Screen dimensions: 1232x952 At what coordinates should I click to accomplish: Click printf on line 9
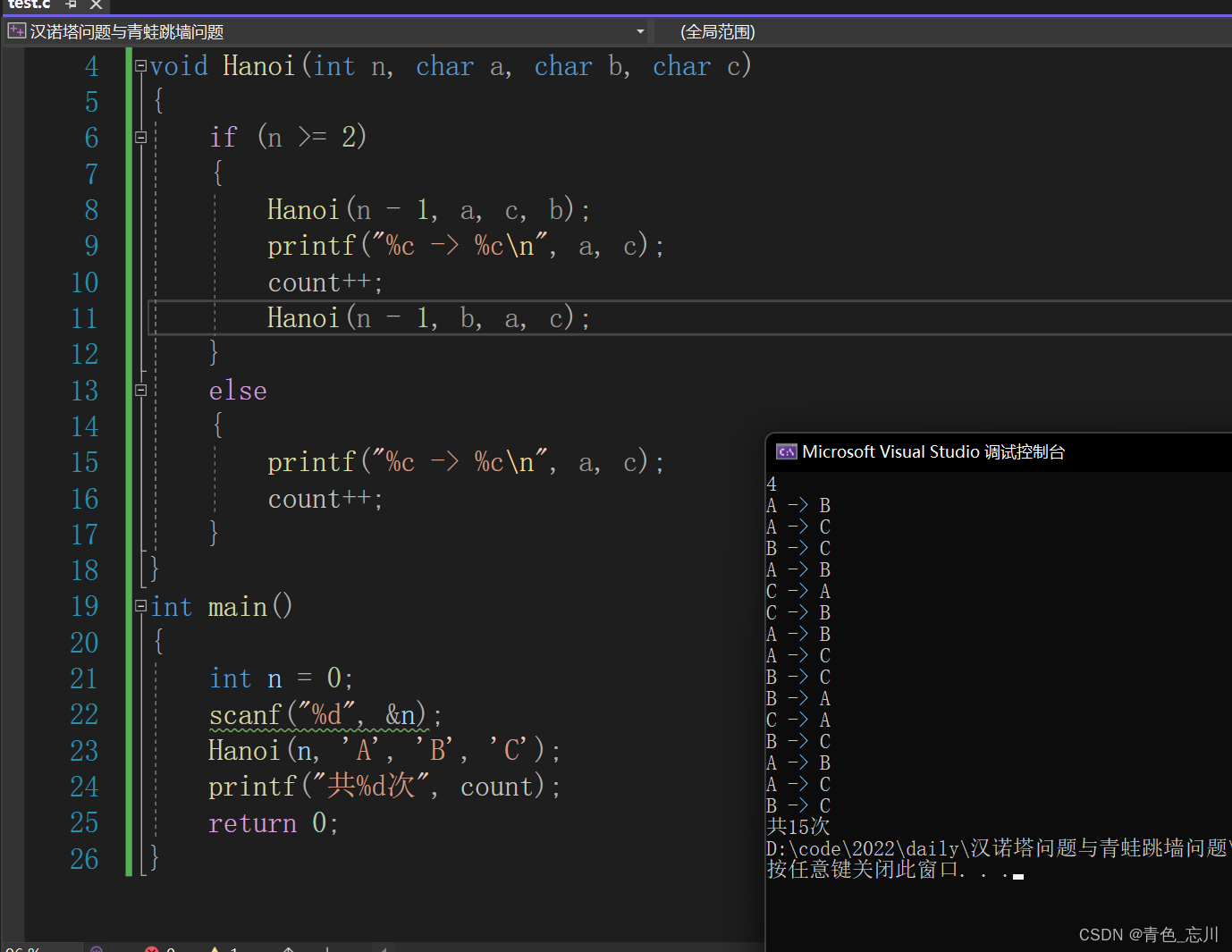(312, 246)
